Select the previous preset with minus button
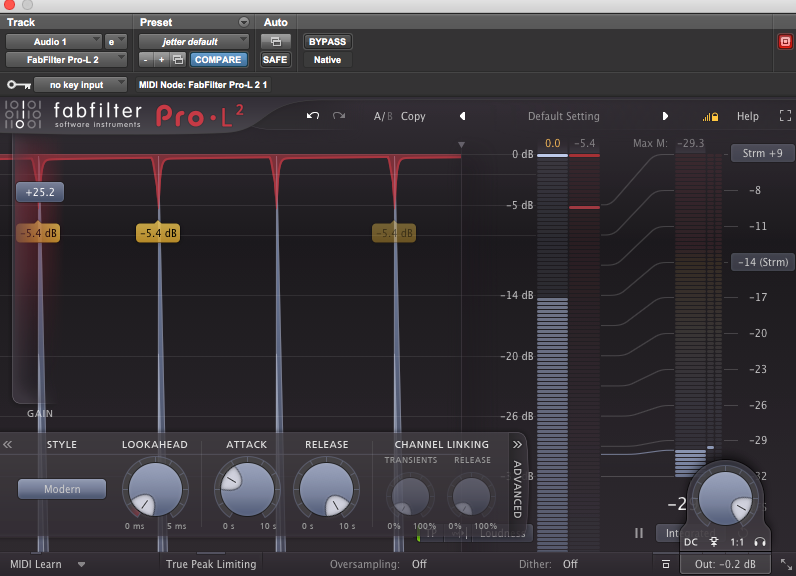 (146, 60)
